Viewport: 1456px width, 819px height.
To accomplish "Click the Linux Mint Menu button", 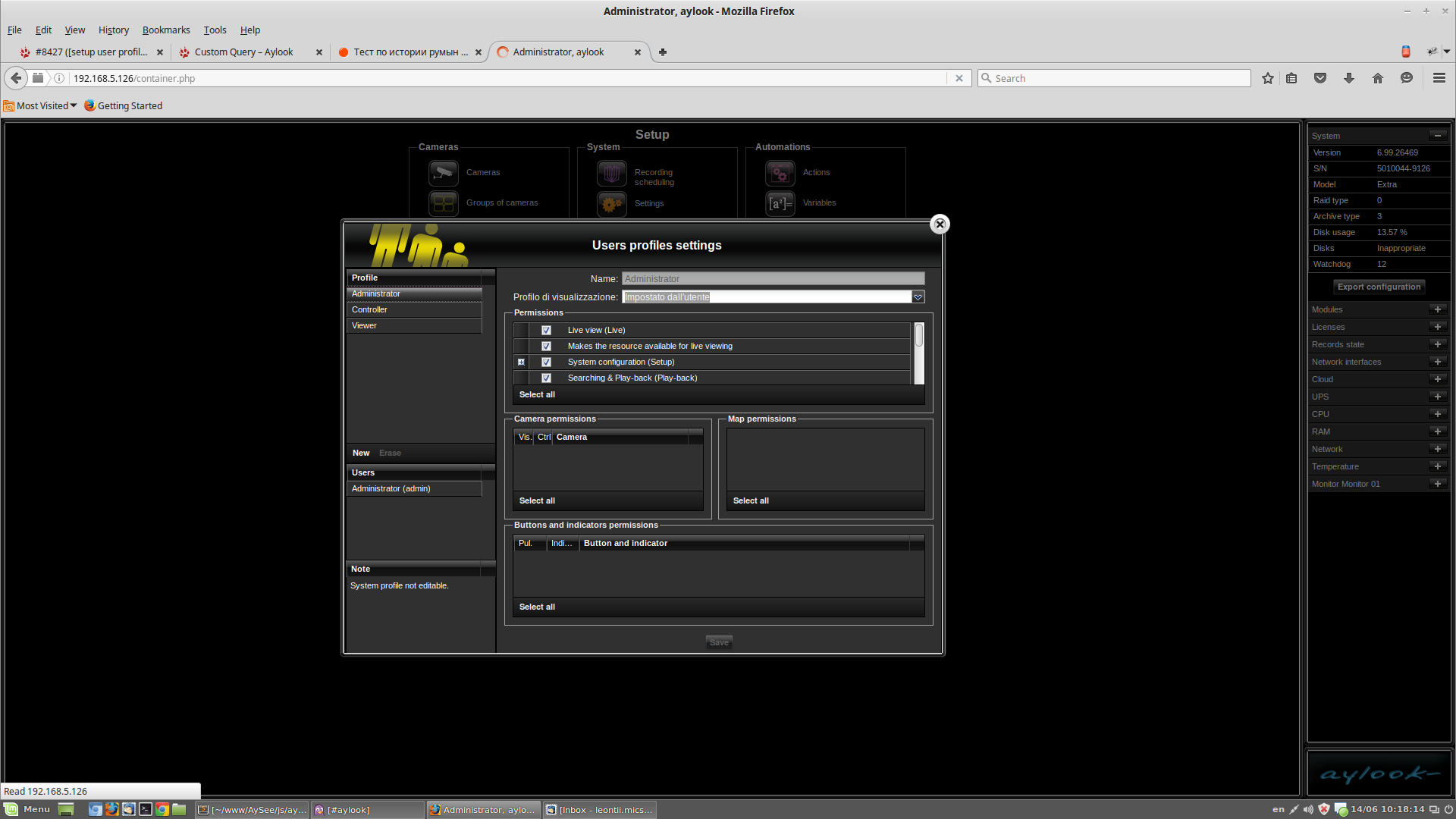I will (28, 809).
